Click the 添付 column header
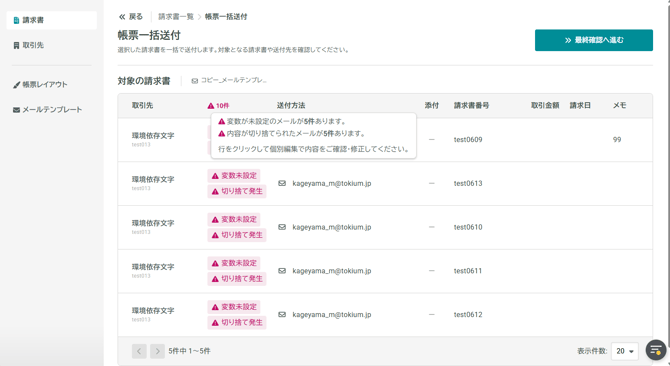The width and height of the screenshot is (670, 366). click(x=432, y=105)
